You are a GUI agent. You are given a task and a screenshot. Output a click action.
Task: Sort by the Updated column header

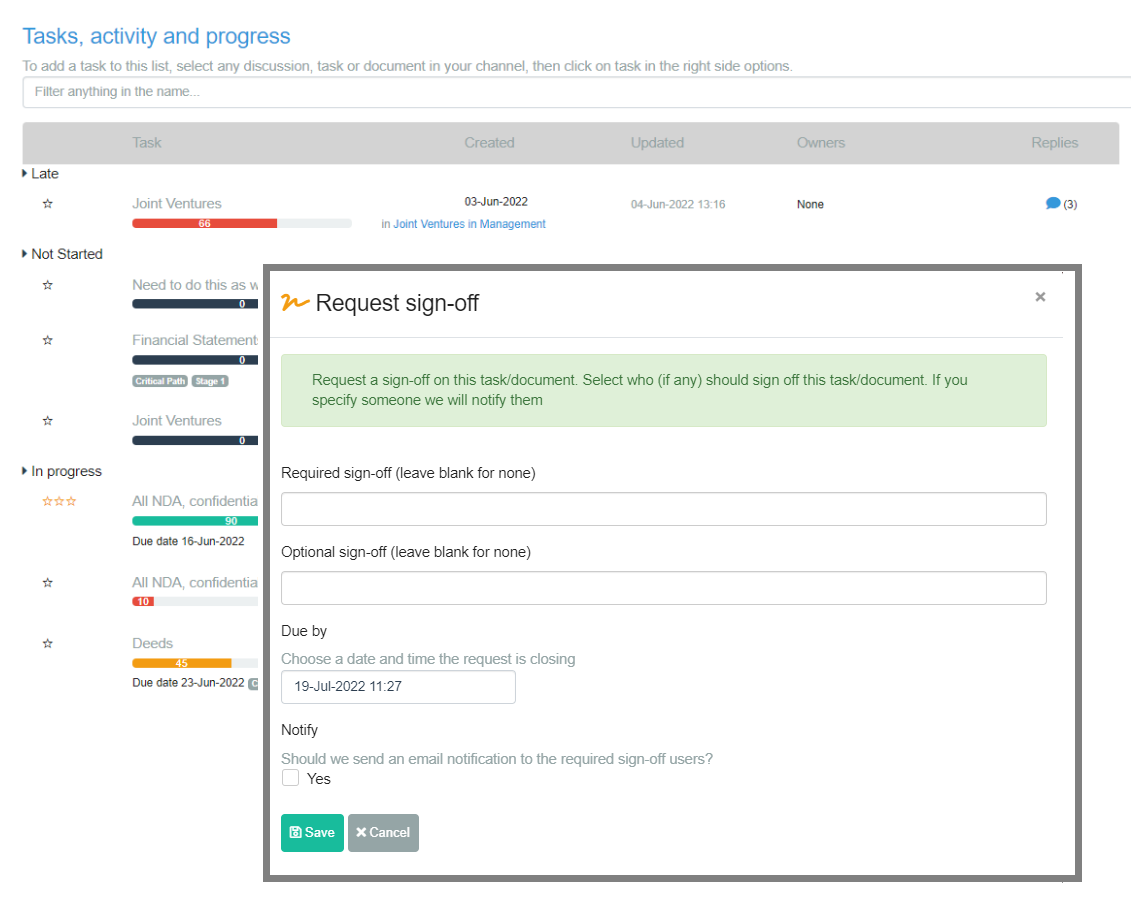click(x=657, y=143)
